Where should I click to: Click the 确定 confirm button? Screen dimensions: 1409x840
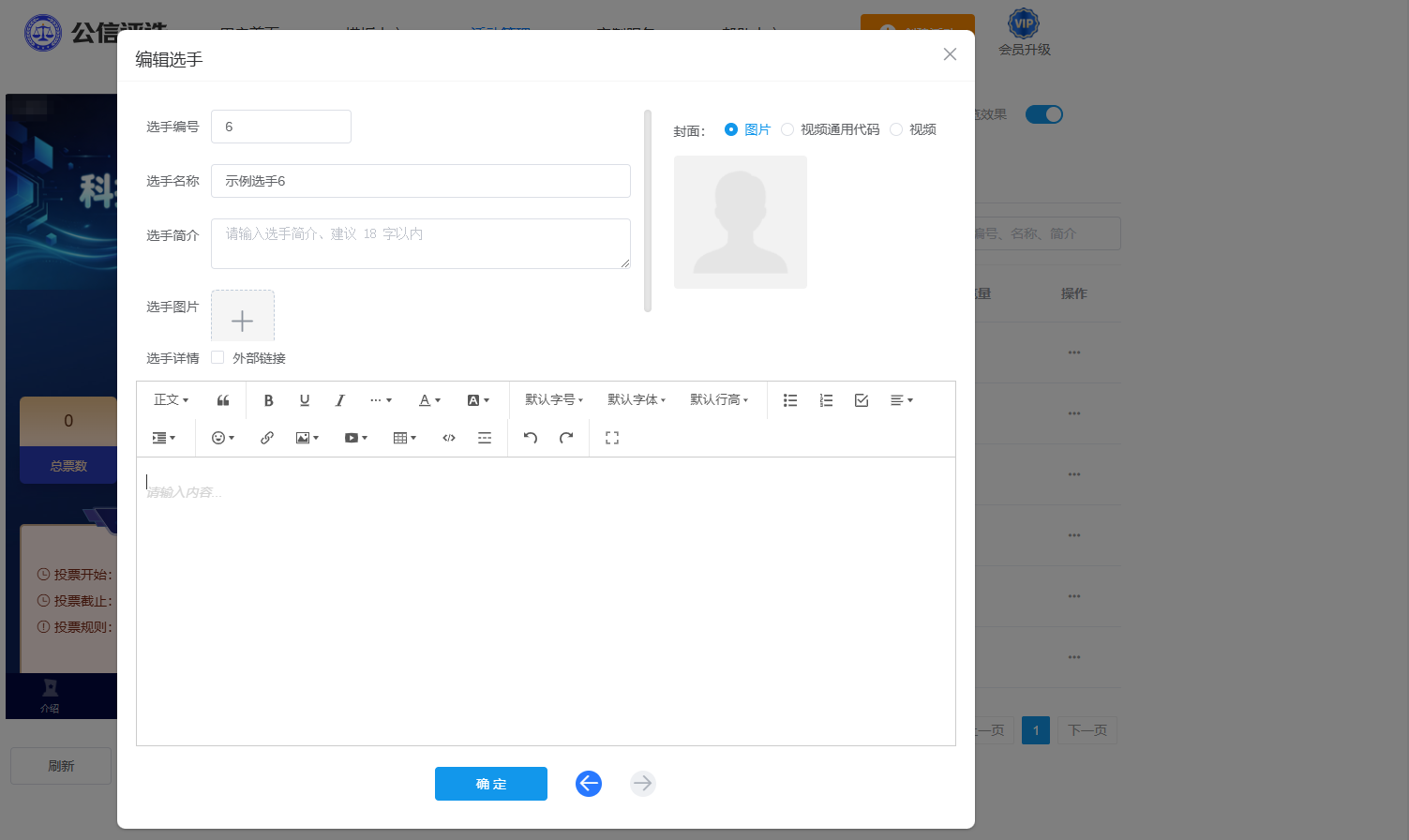pyautogui.click(x=491, y=784)
